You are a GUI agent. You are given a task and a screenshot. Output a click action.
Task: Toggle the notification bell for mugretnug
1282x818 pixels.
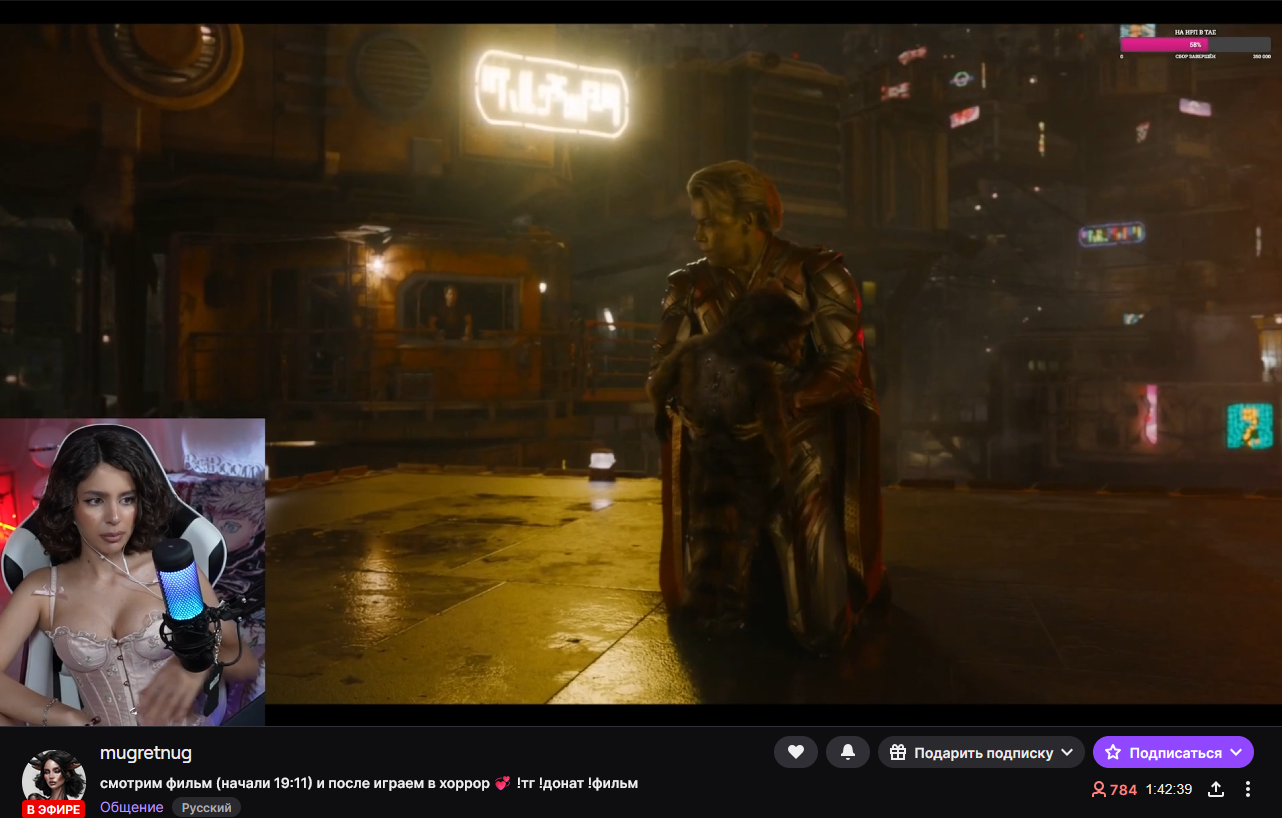point(848,752)
